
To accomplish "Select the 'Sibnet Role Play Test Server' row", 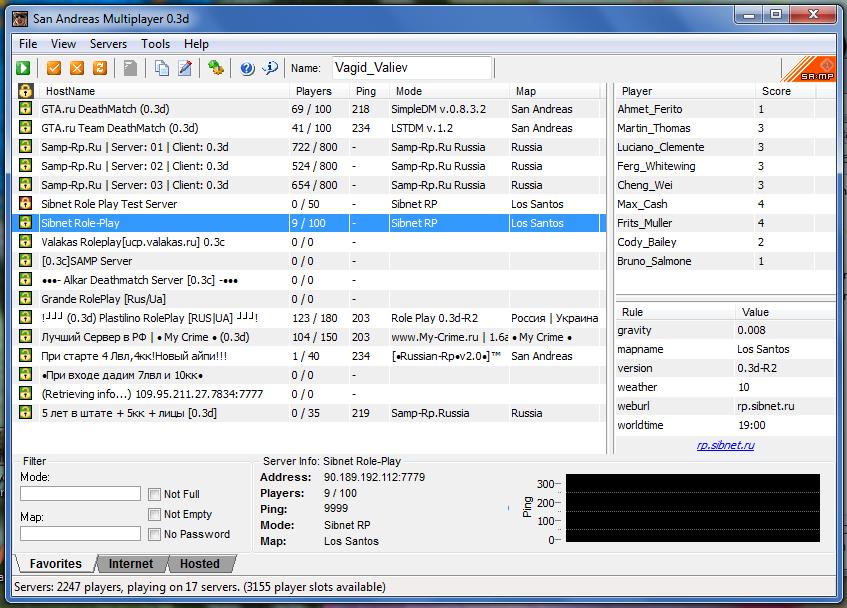I will click(x=309, y=204).
